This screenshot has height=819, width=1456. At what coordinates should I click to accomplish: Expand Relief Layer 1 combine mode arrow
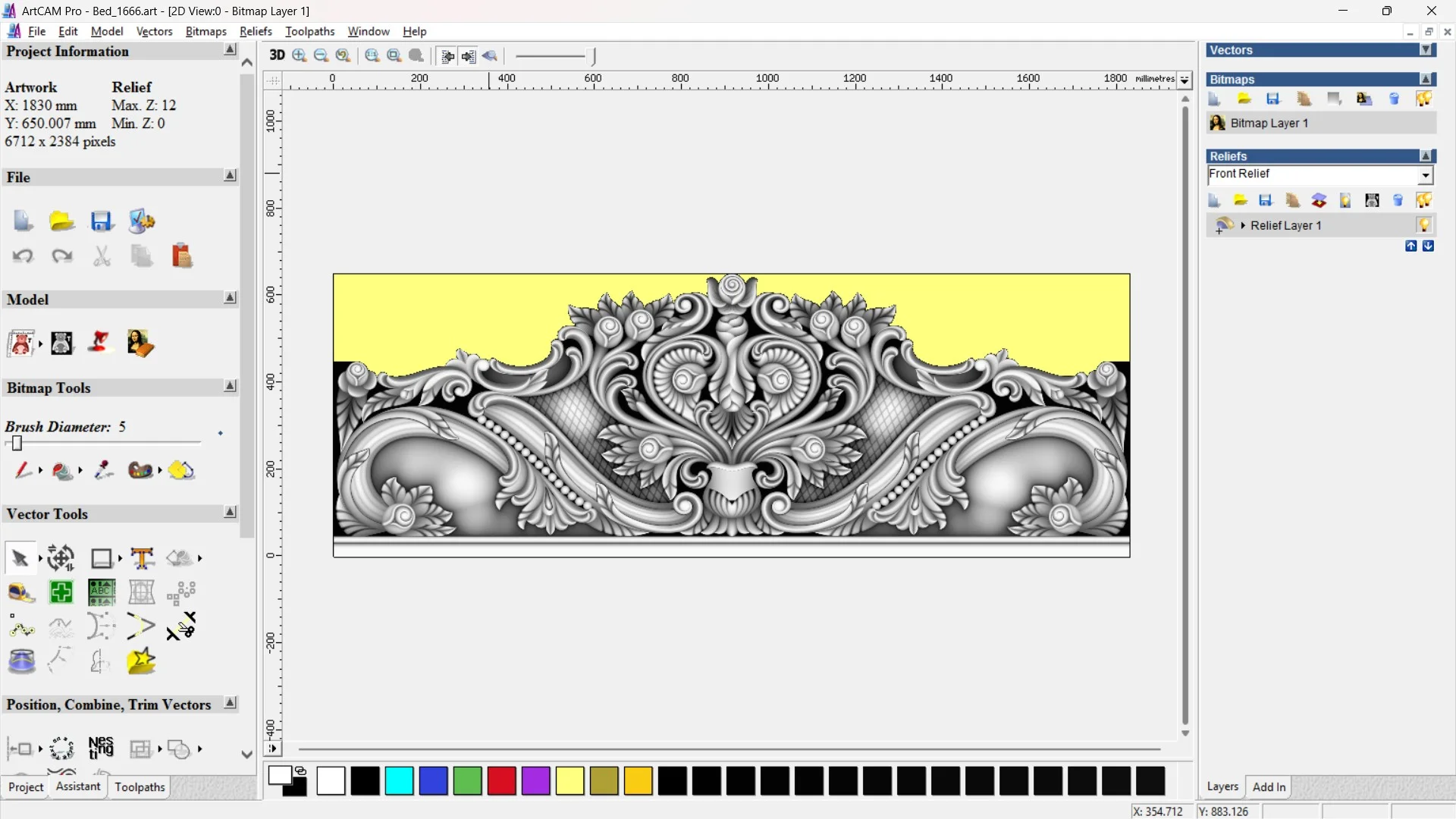click(1243, 225)
